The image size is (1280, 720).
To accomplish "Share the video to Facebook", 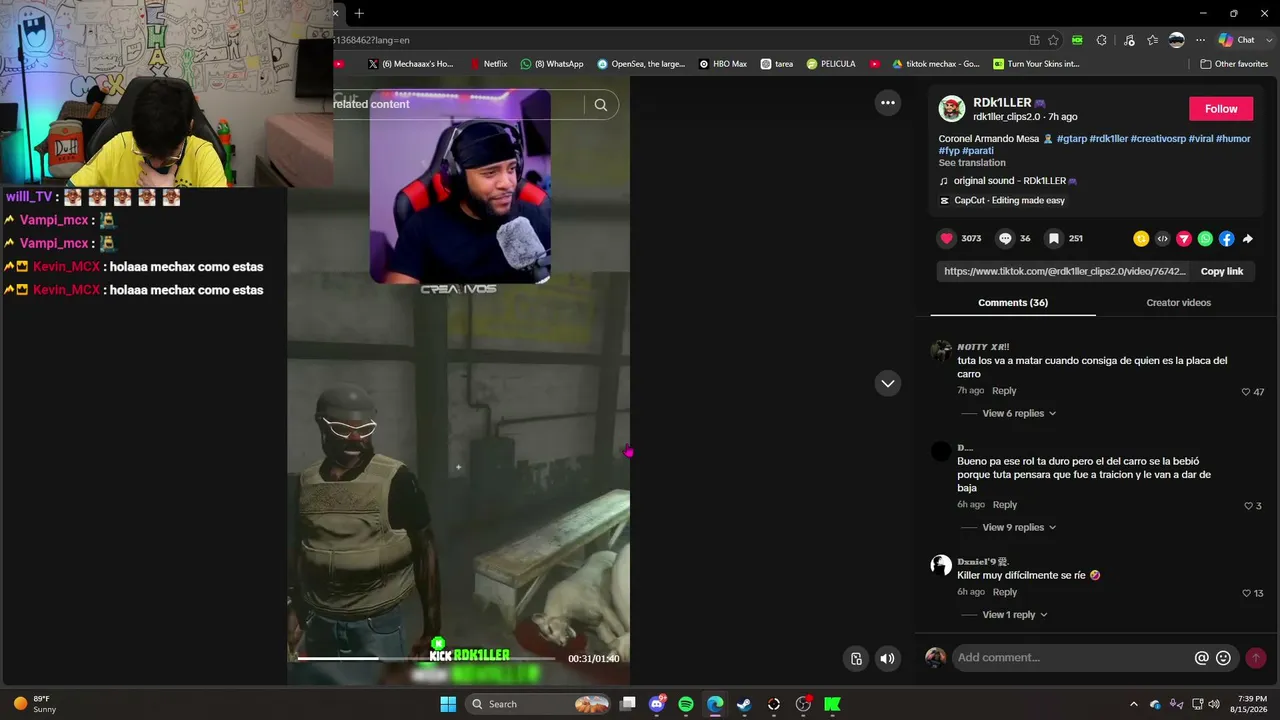I will pos(1226,239).
